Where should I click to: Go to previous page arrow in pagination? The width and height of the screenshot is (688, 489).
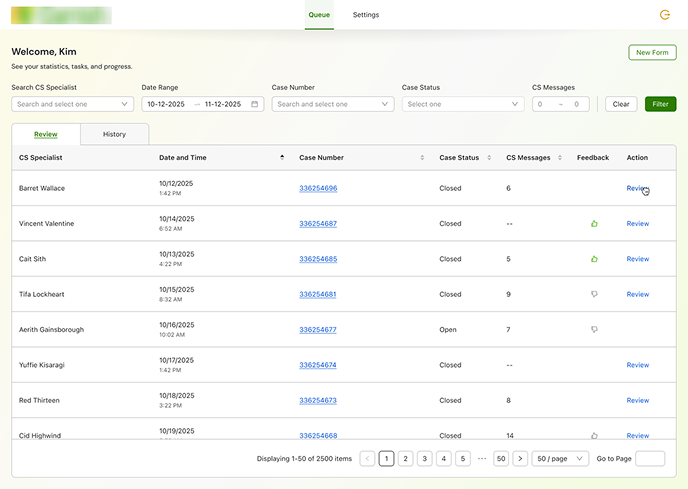point(367,458)
